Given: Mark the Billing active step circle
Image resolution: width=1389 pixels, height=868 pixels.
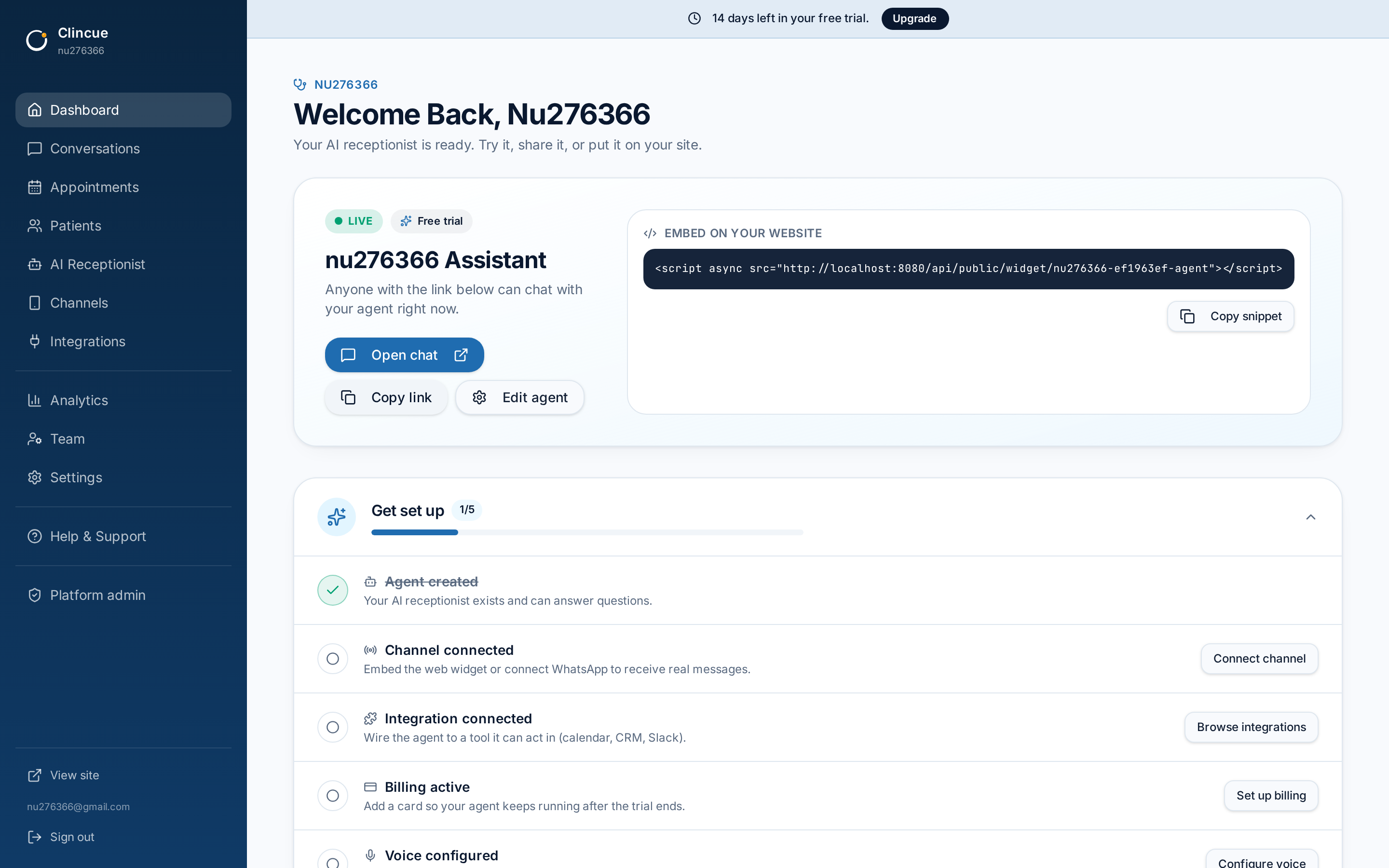Looking at the screenshot, I should coord(333,795).
